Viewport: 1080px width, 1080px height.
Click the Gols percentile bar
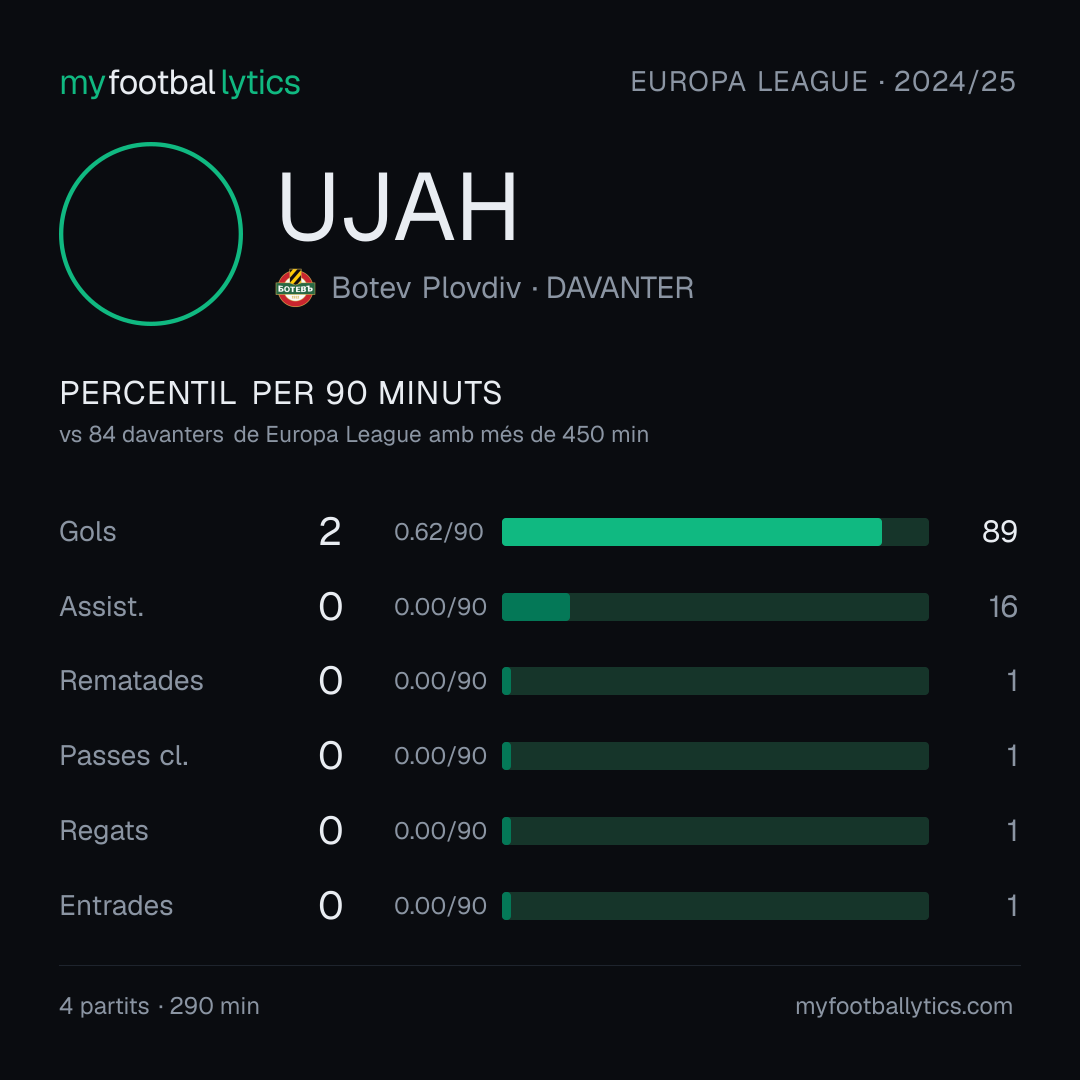coord(715,532)
